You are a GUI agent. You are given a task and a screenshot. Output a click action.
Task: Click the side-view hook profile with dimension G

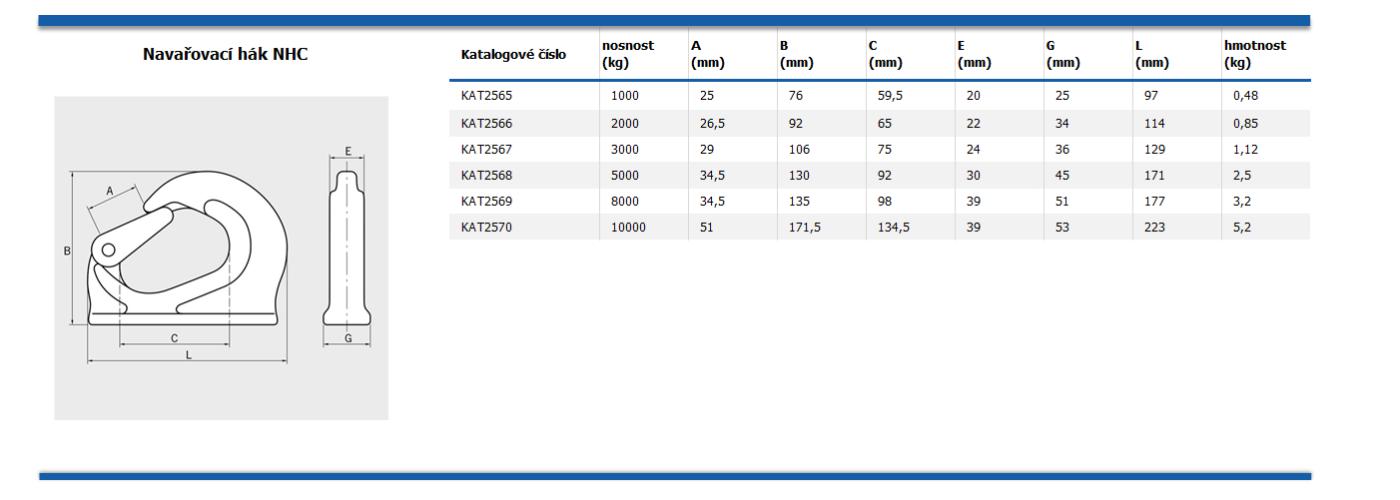coord(346,250)
